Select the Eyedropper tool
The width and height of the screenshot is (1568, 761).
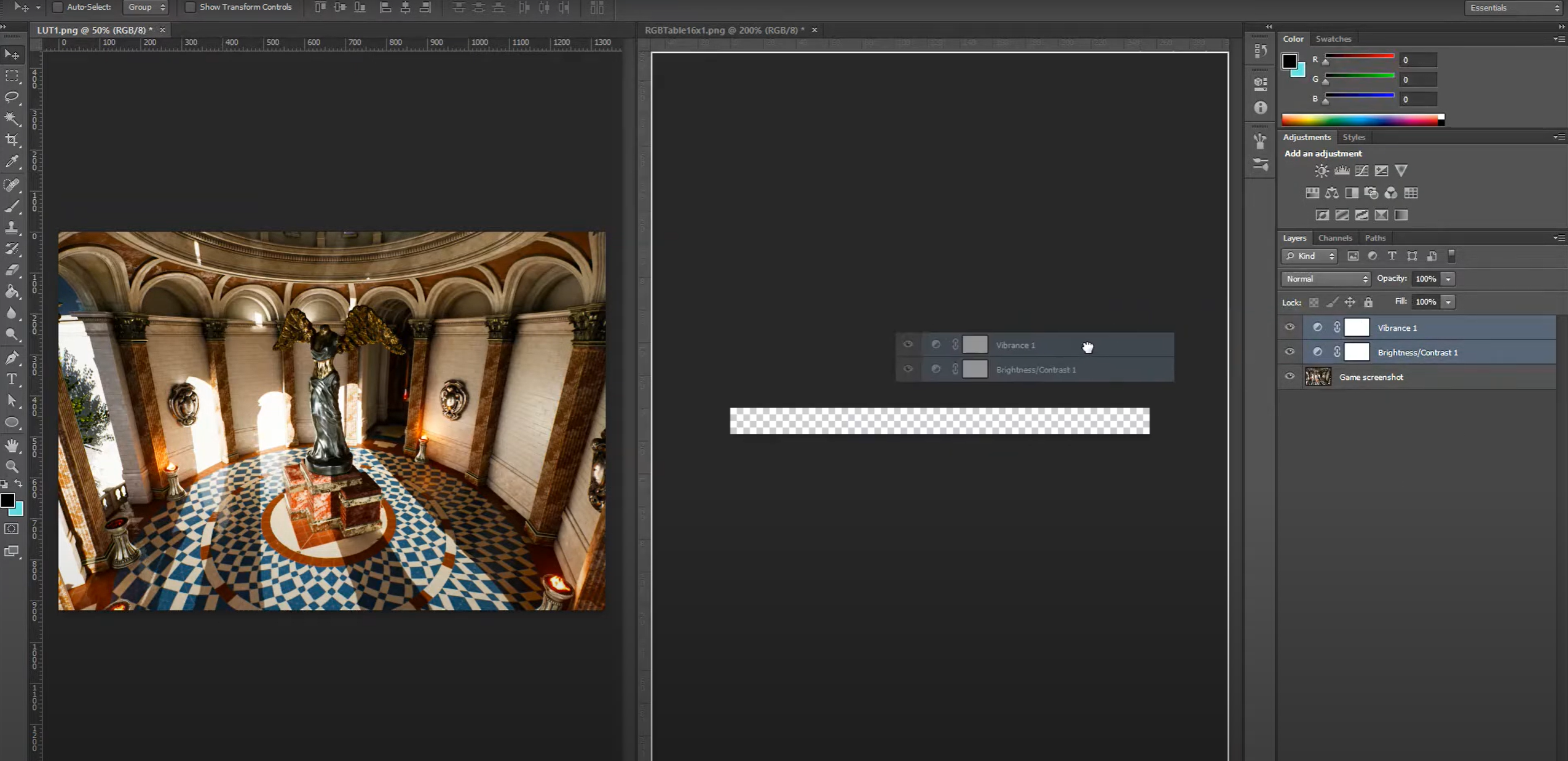pyautogui.click(x=12, y=162)
